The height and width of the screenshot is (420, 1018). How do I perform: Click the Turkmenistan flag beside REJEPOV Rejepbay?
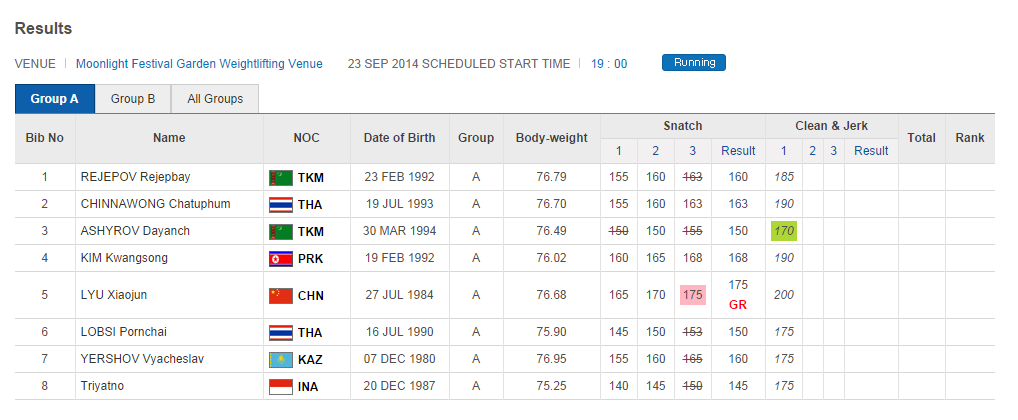(280, 177)
